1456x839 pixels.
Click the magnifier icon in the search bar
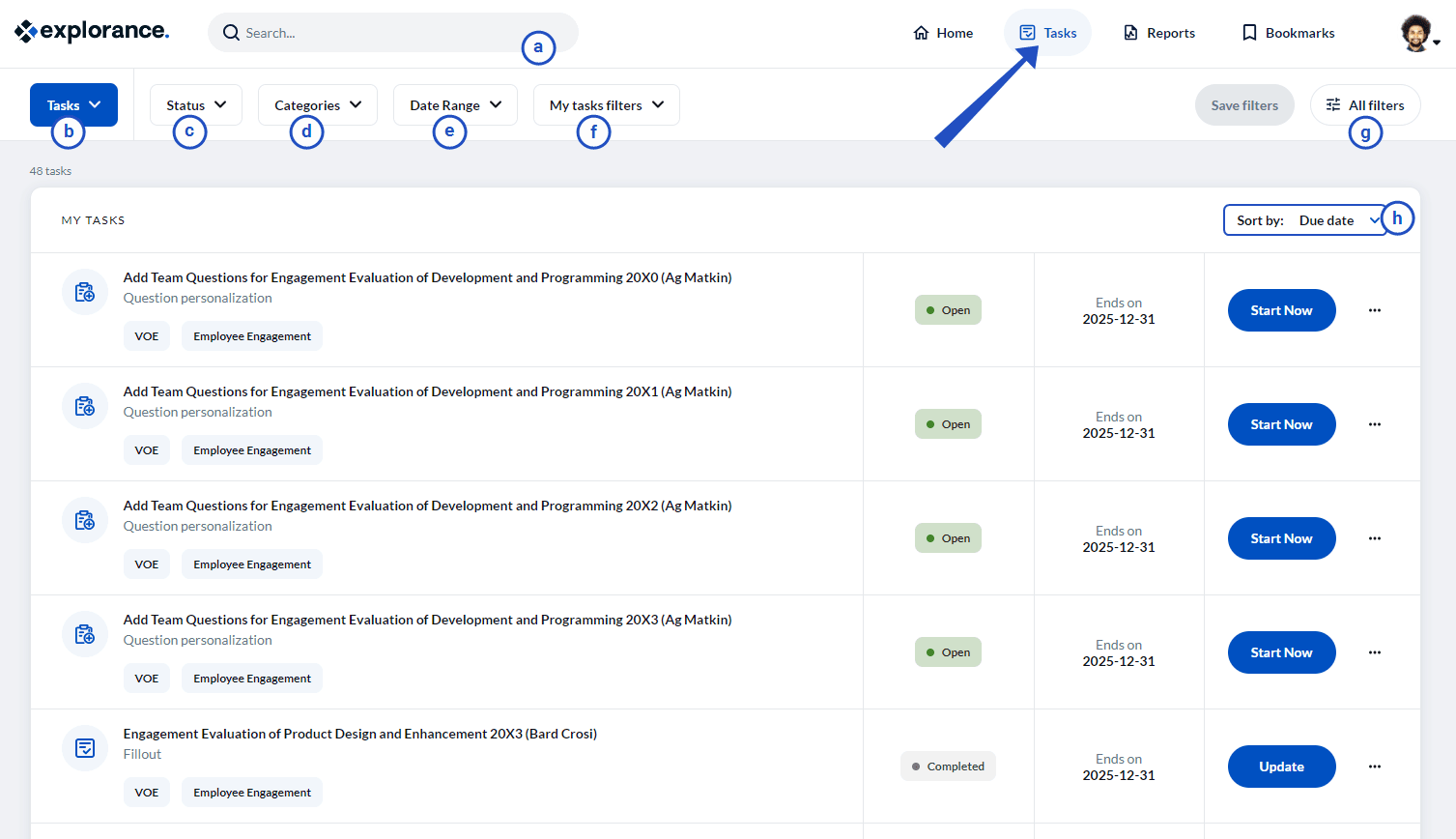point(231,33)
